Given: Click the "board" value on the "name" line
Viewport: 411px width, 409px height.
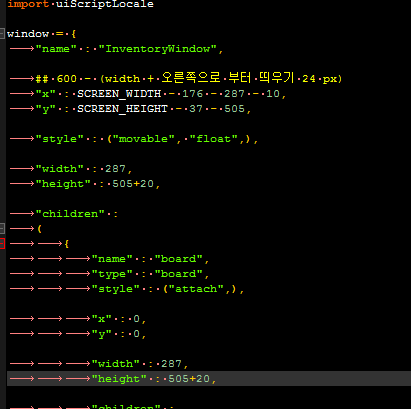Looking at the screenshot, I should (178, 259).
